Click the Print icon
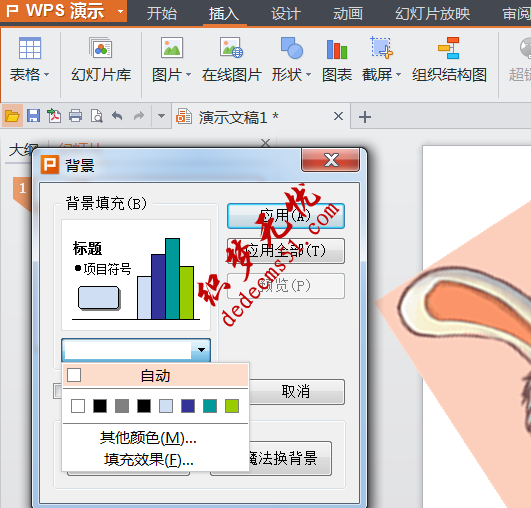The width and height of the screenshot is (531, 508). 75,116
